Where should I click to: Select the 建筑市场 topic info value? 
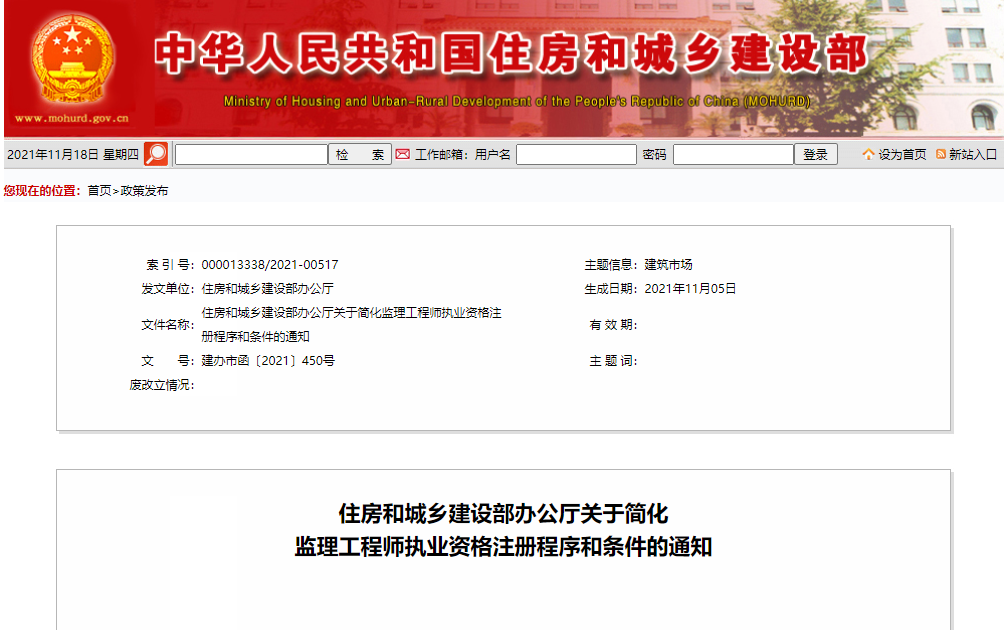click(668, 265)
